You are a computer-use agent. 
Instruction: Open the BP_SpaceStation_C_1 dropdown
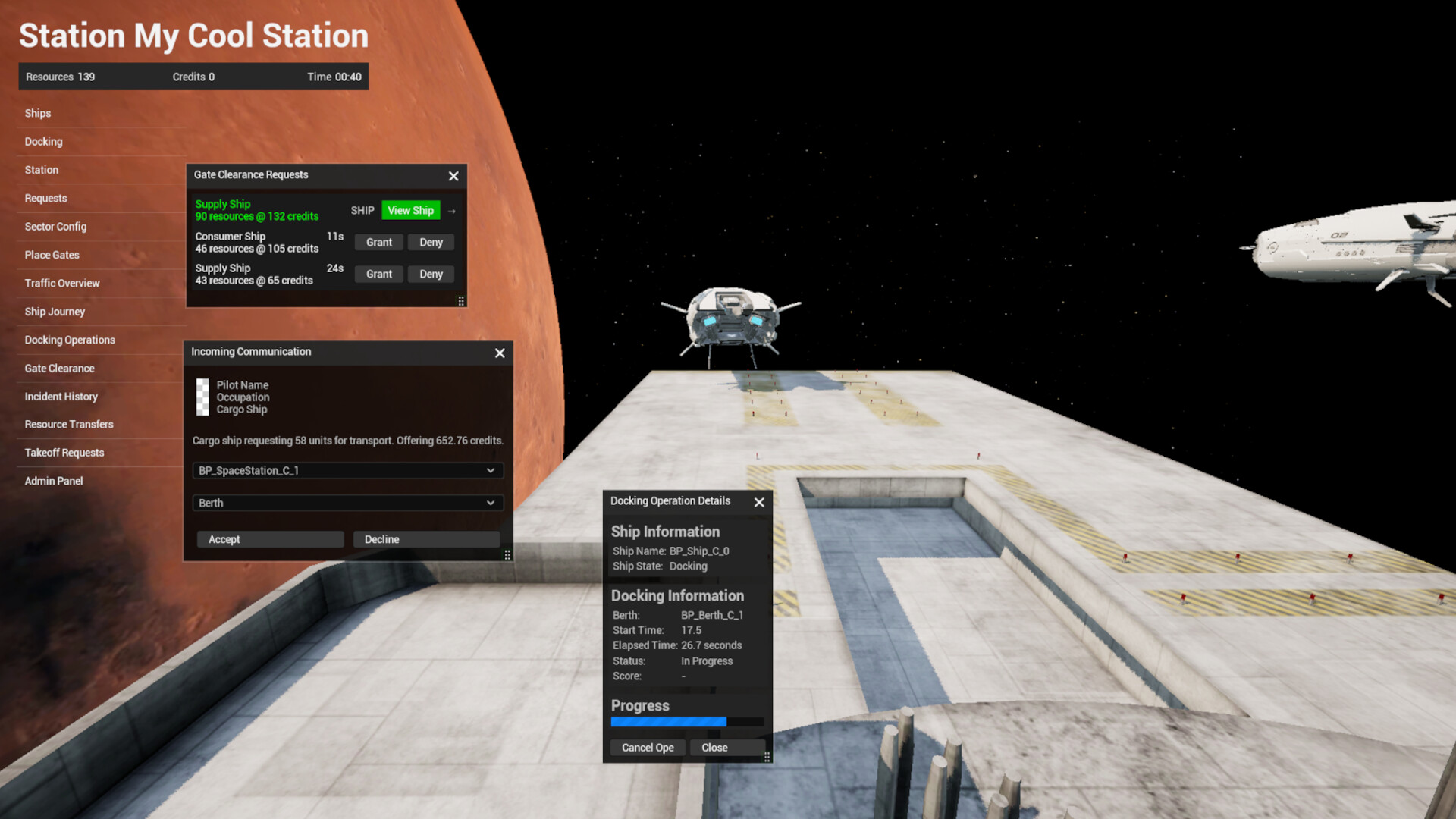tap(347, 471)
